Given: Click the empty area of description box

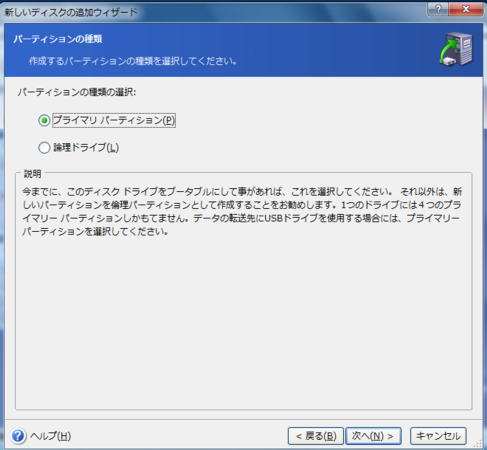Looking at the screenshot, I should point(243,320).
